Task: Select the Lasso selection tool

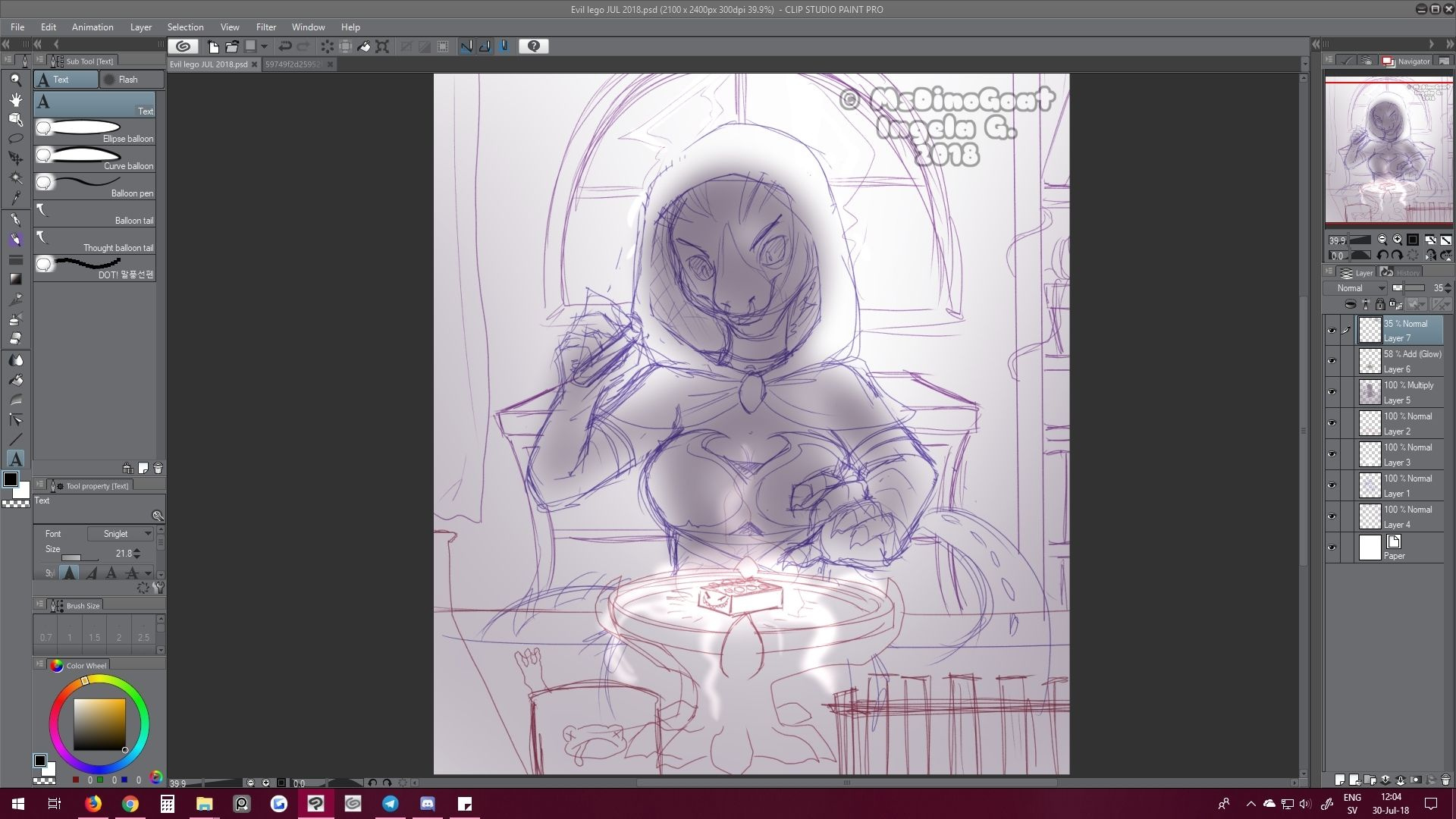Action: click(15, 139)
